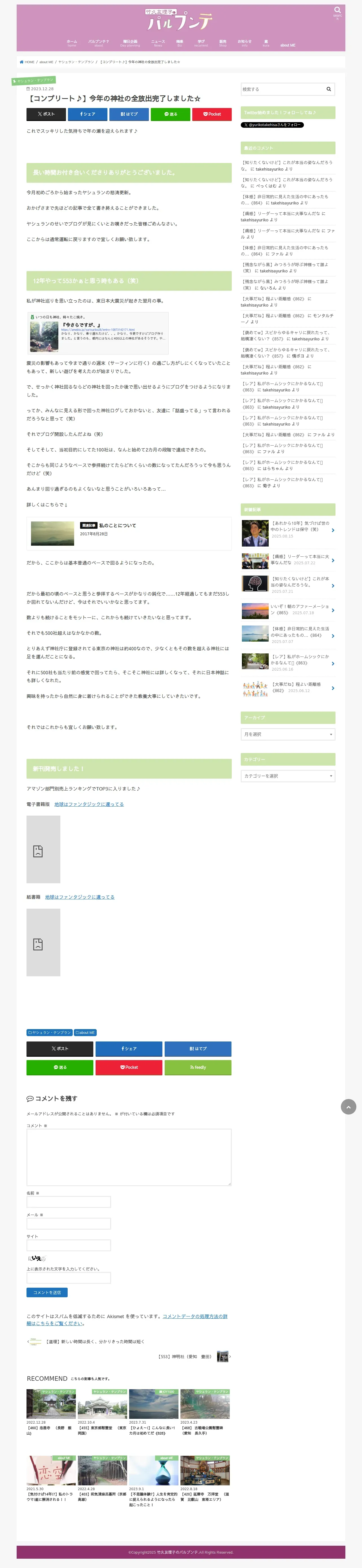The width and height of the screenshot is (362, 1568).
Task: Click the ヤシュラン・テンプラン tag above the title
Action: coord(34,80)
